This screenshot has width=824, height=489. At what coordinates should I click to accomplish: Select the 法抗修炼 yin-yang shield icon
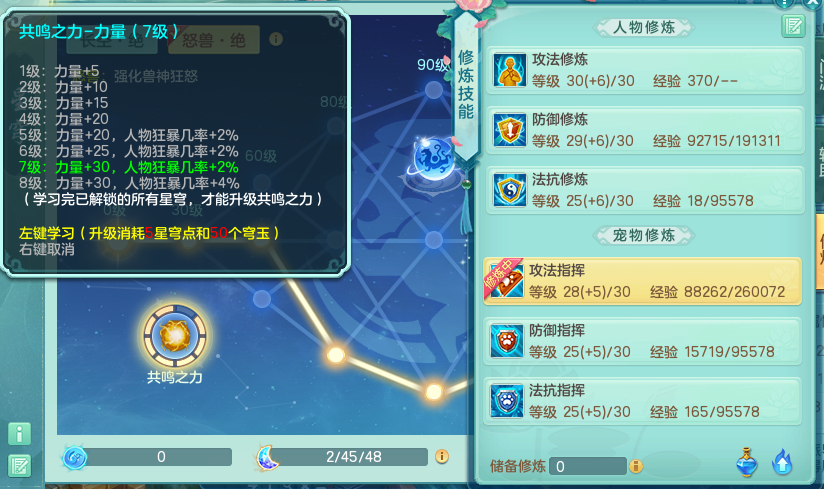click(x=509, y=190)
